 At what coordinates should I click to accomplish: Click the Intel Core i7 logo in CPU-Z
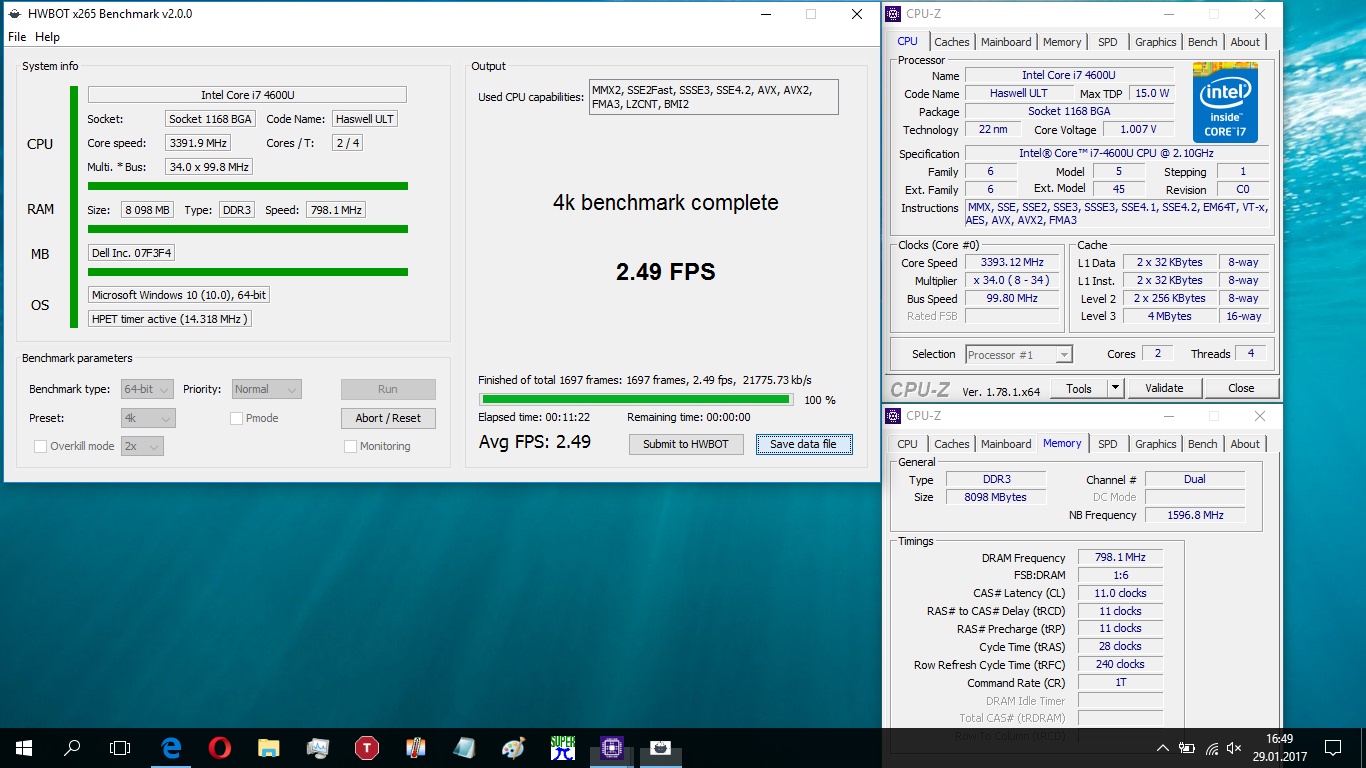point(1225,103)
